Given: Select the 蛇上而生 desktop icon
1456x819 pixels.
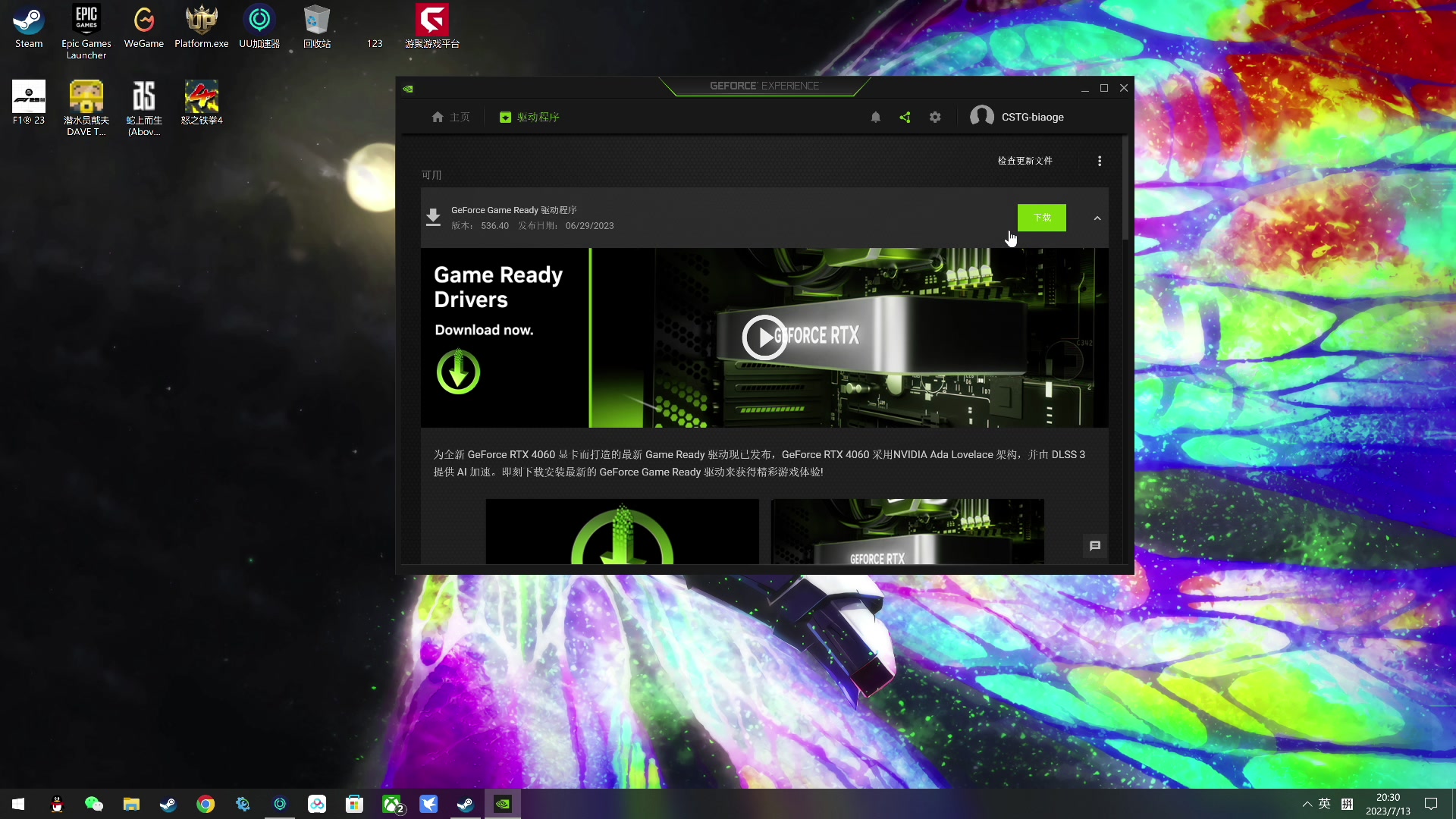Looking at the screenshot, I should click(x=144, y=108).
